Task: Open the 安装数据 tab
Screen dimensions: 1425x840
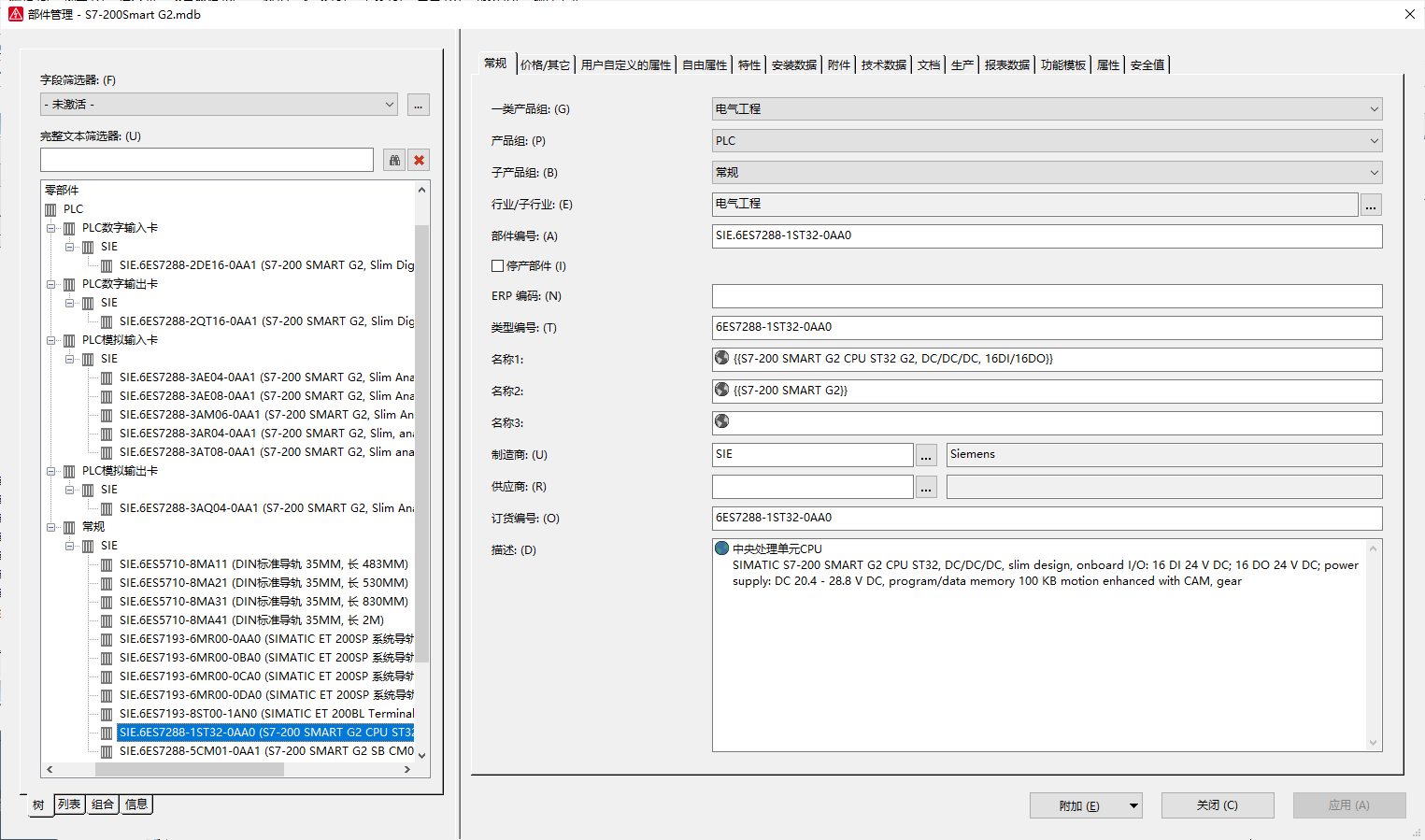Action: tap(794, 64)
